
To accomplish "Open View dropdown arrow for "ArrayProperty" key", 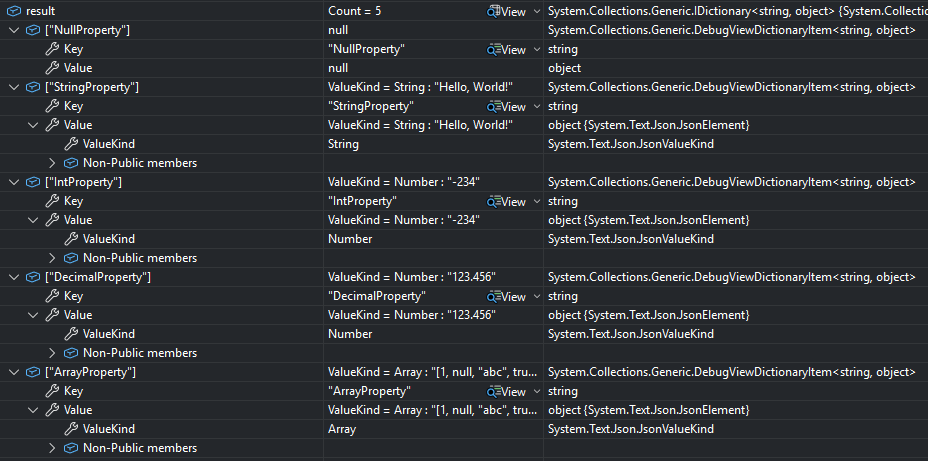I will (x=537, y=391).
